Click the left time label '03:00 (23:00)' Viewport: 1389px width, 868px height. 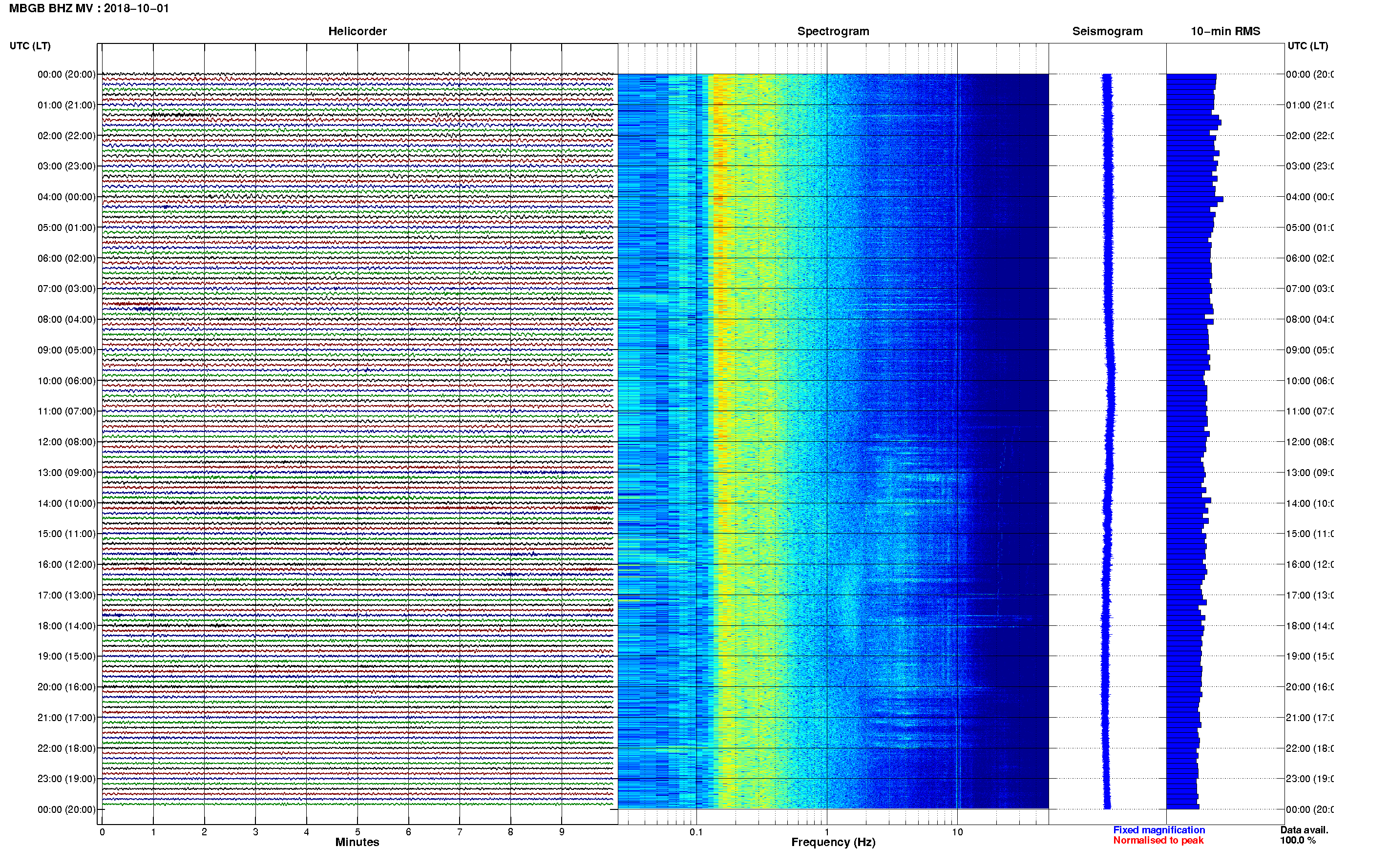click(x=66, y=166)
